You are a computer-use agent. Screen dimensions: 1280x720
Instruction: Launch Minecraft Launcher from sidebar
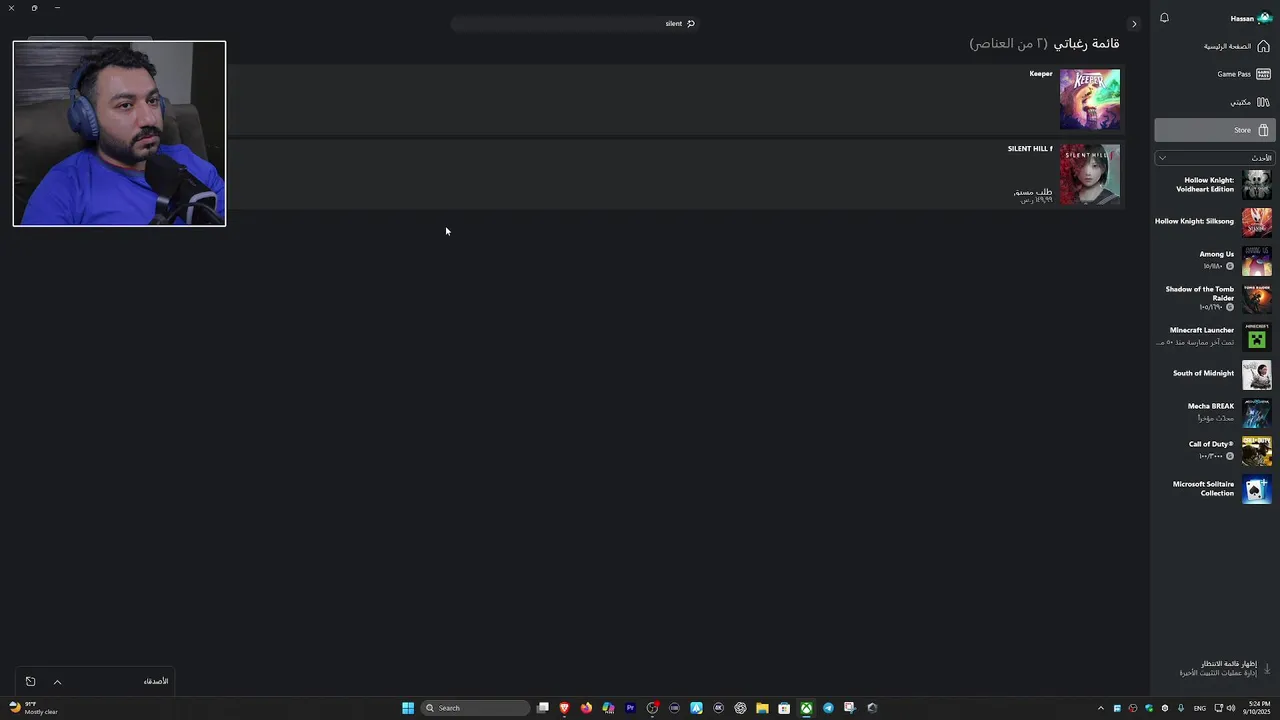tap(1214, 336)
